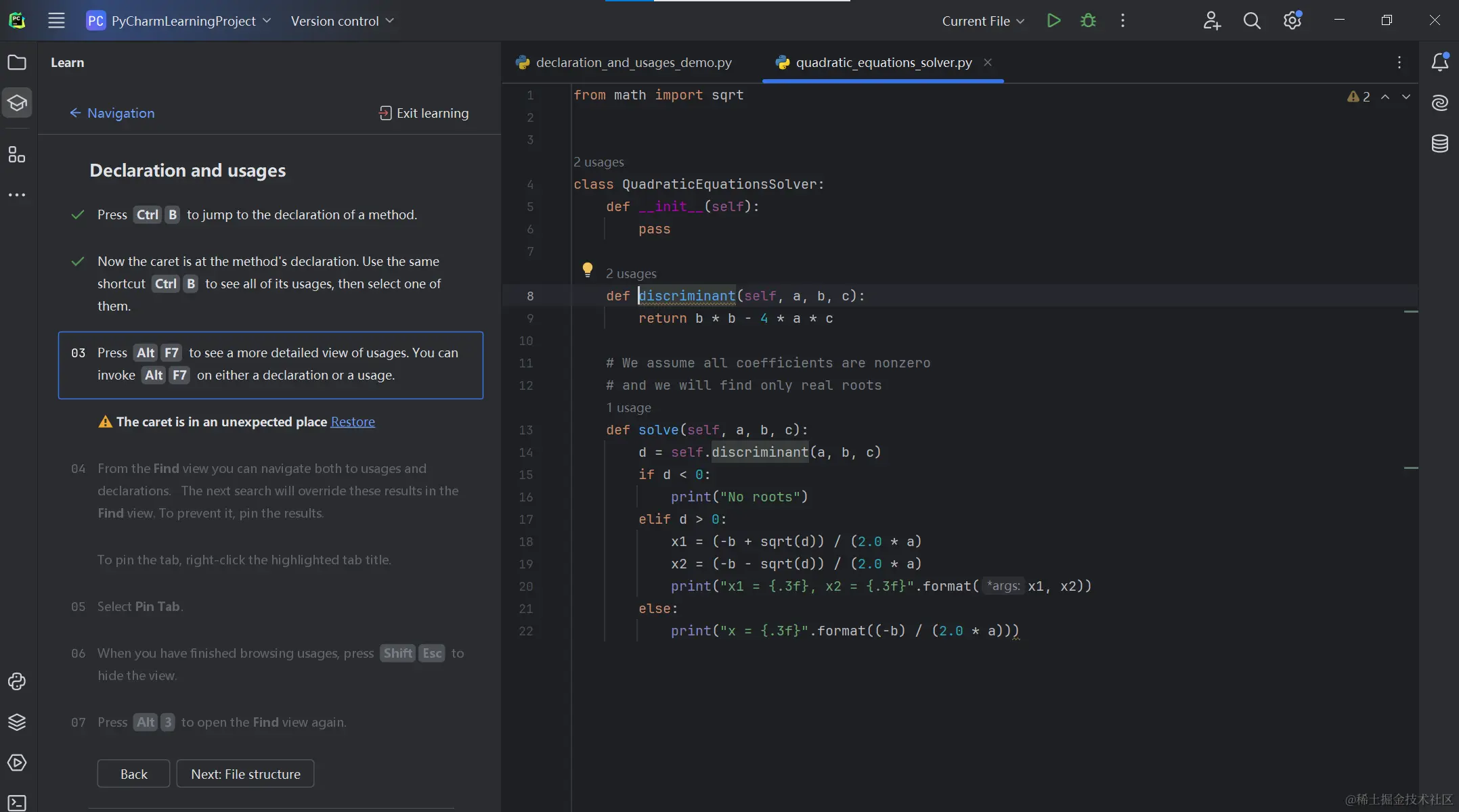
Task: Go back to Navigation lessons
Action: [x=112, y=113]
